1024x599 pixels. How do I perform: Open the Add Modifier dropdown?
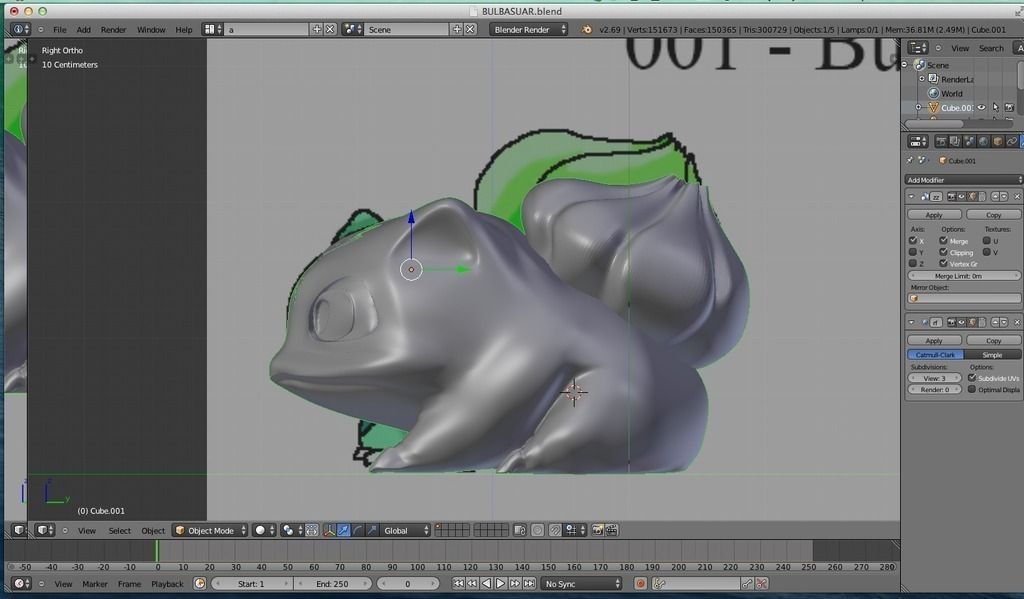click(x=964, y=180)
